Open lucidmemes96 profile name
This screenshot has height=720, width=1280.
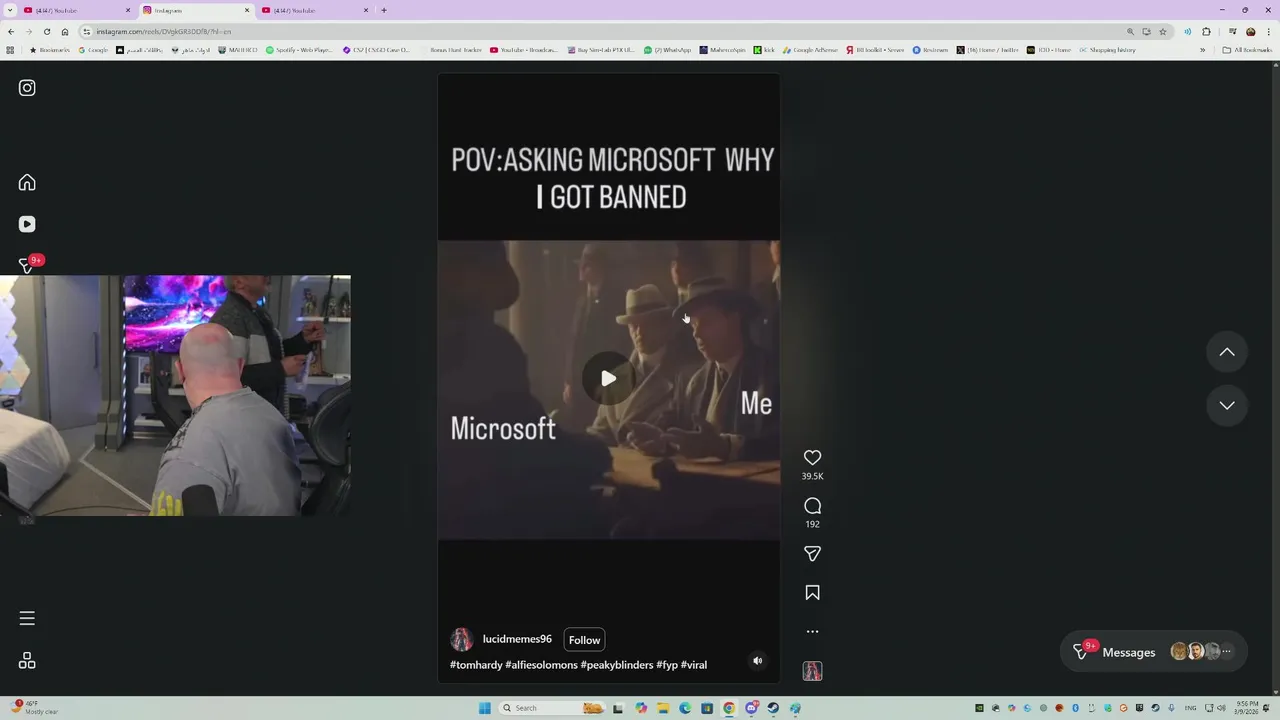(x=517, y=639)
